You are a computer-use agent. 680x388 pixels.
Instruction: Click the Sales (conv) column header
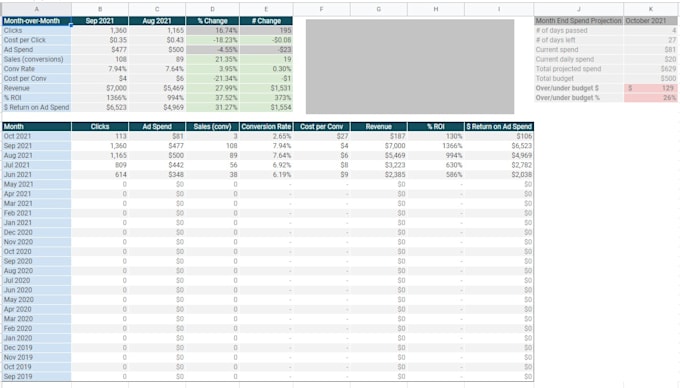[212, 127]
